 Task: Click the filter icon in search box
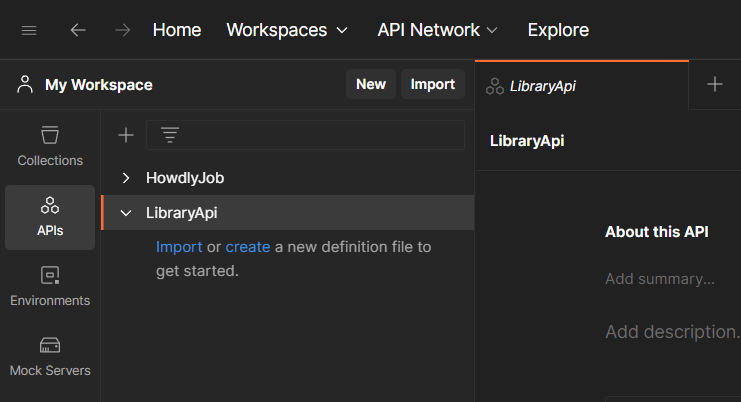click(x=170, y=135)
